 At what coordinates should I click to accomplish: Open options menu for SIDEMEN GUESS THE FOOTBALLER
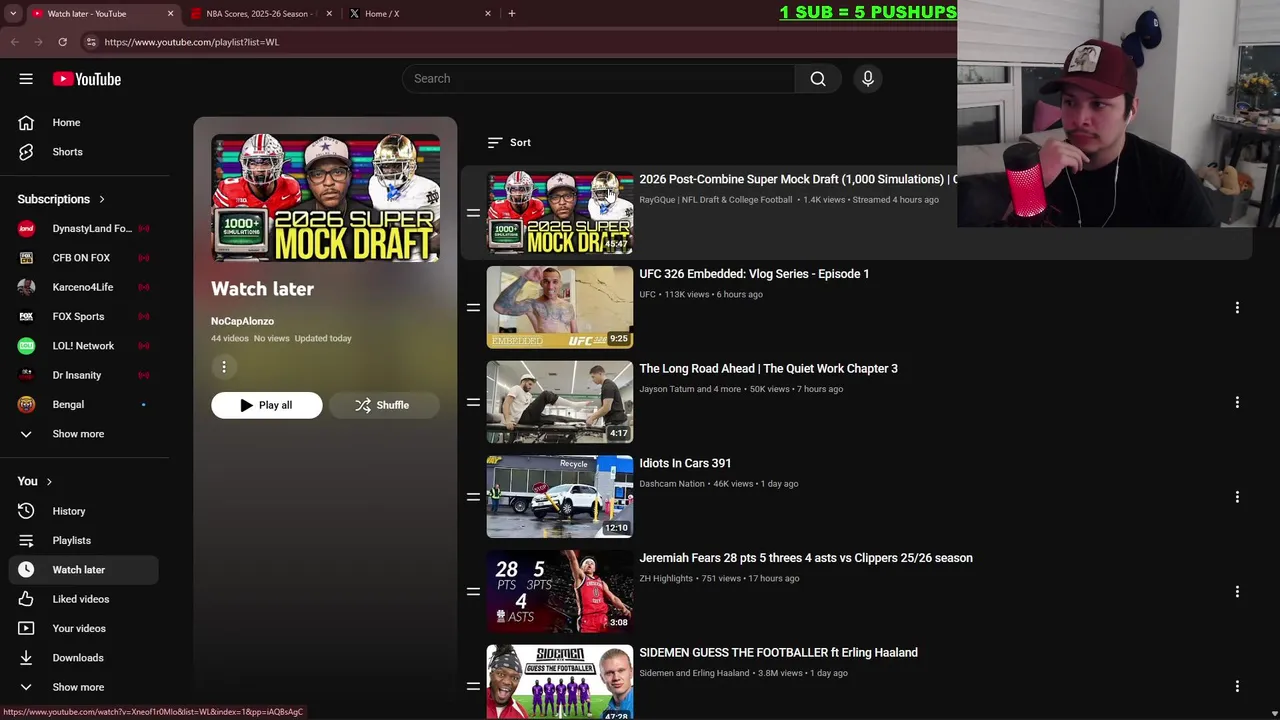pyautogui.click(x=1237, y=686)
